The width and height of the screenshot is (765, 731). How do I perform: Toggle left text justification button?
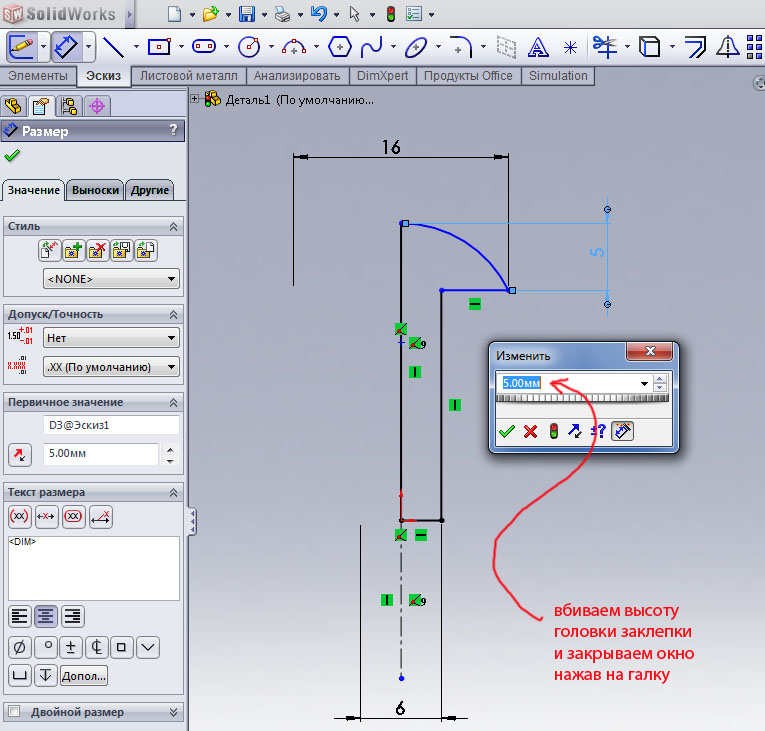[x=20, y=616]
